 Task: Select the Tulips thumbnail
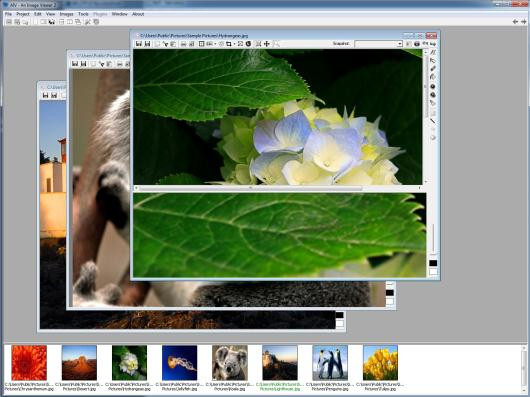tap(380, 363)
